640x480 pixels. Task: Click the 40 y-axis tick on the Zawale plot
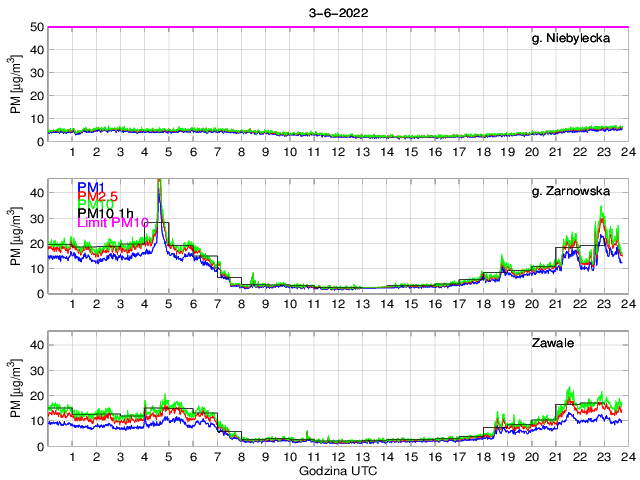tap(34, 345)
